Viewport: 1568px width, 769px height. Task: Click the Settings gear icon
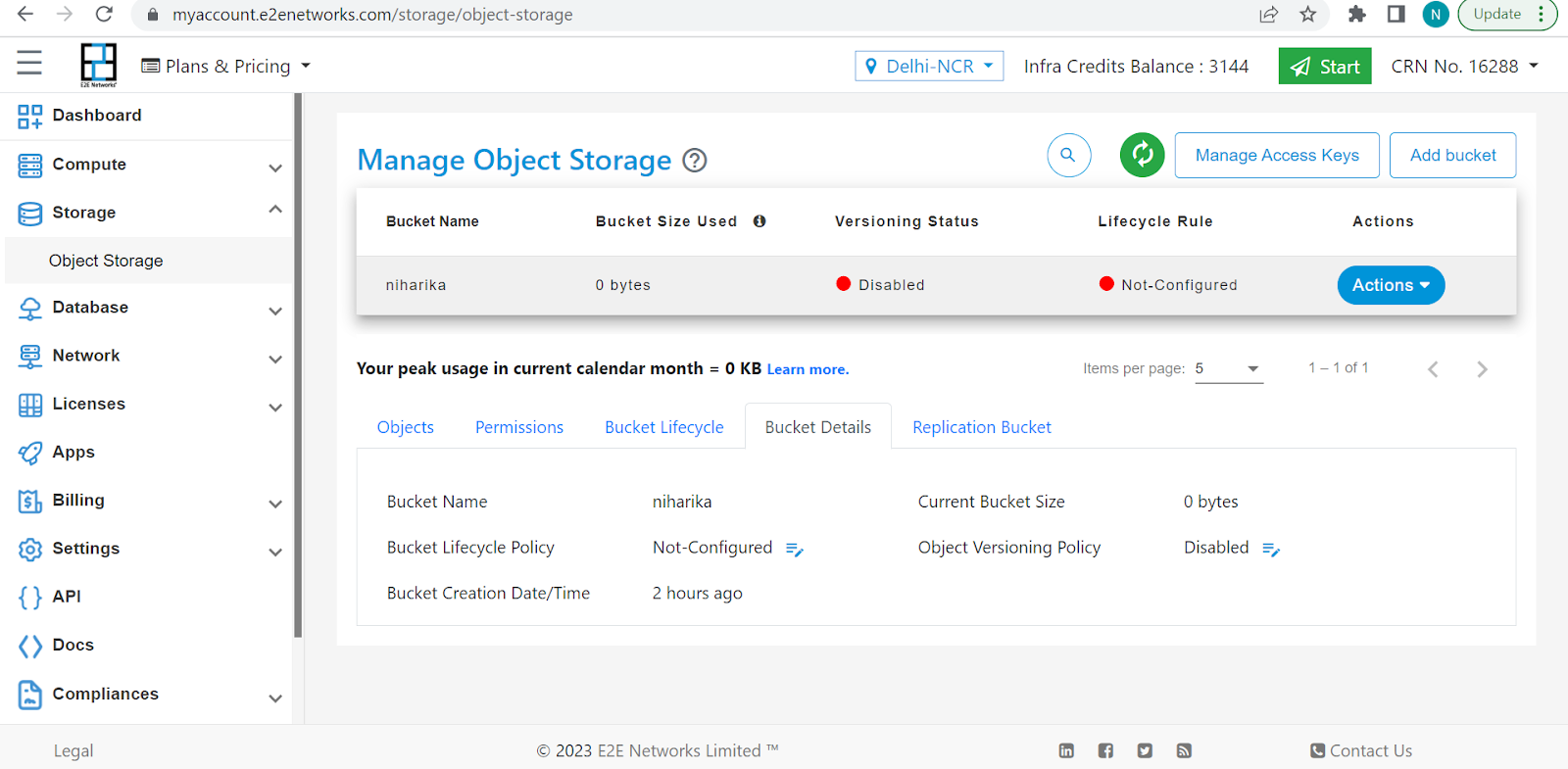30,550
